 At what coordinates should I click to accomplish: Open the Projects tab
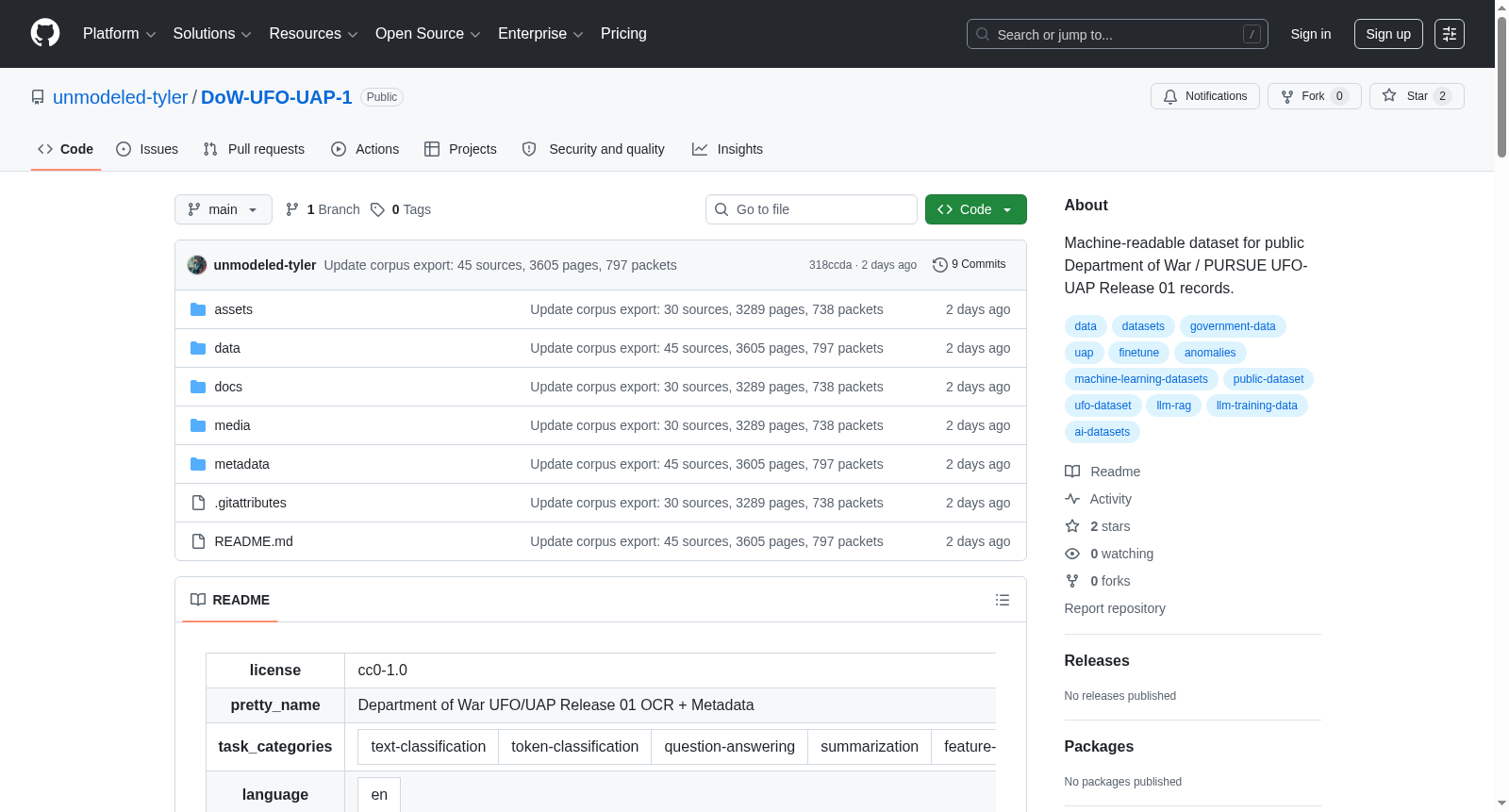(x=460, y=149)
